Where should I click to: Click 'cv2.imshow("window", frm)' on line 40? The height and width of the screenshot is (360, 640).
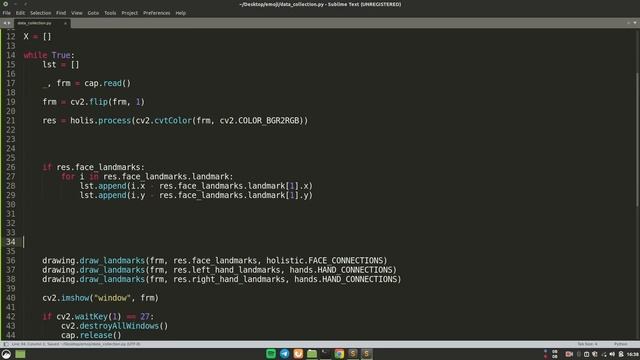tap(100, 298)
